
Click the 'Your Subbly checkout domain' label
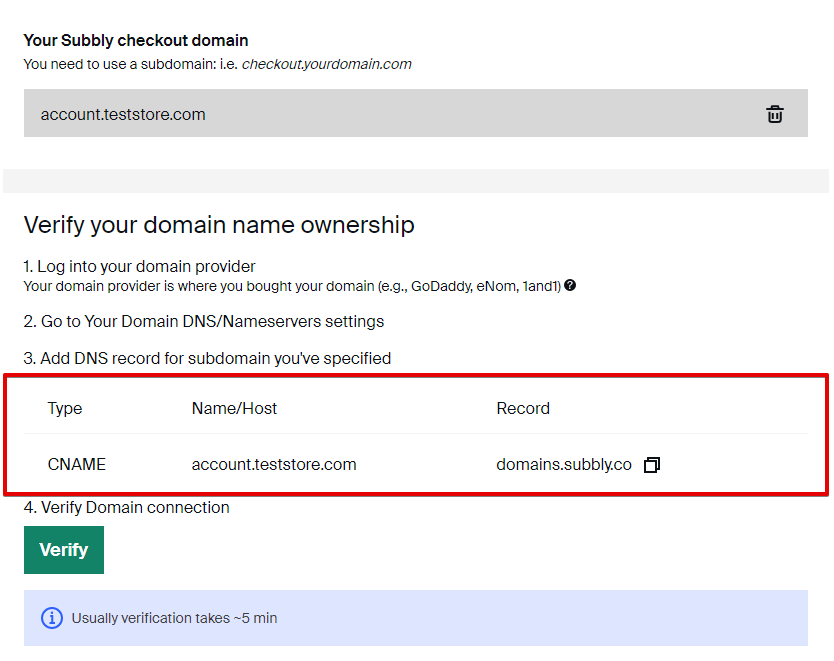136,40
